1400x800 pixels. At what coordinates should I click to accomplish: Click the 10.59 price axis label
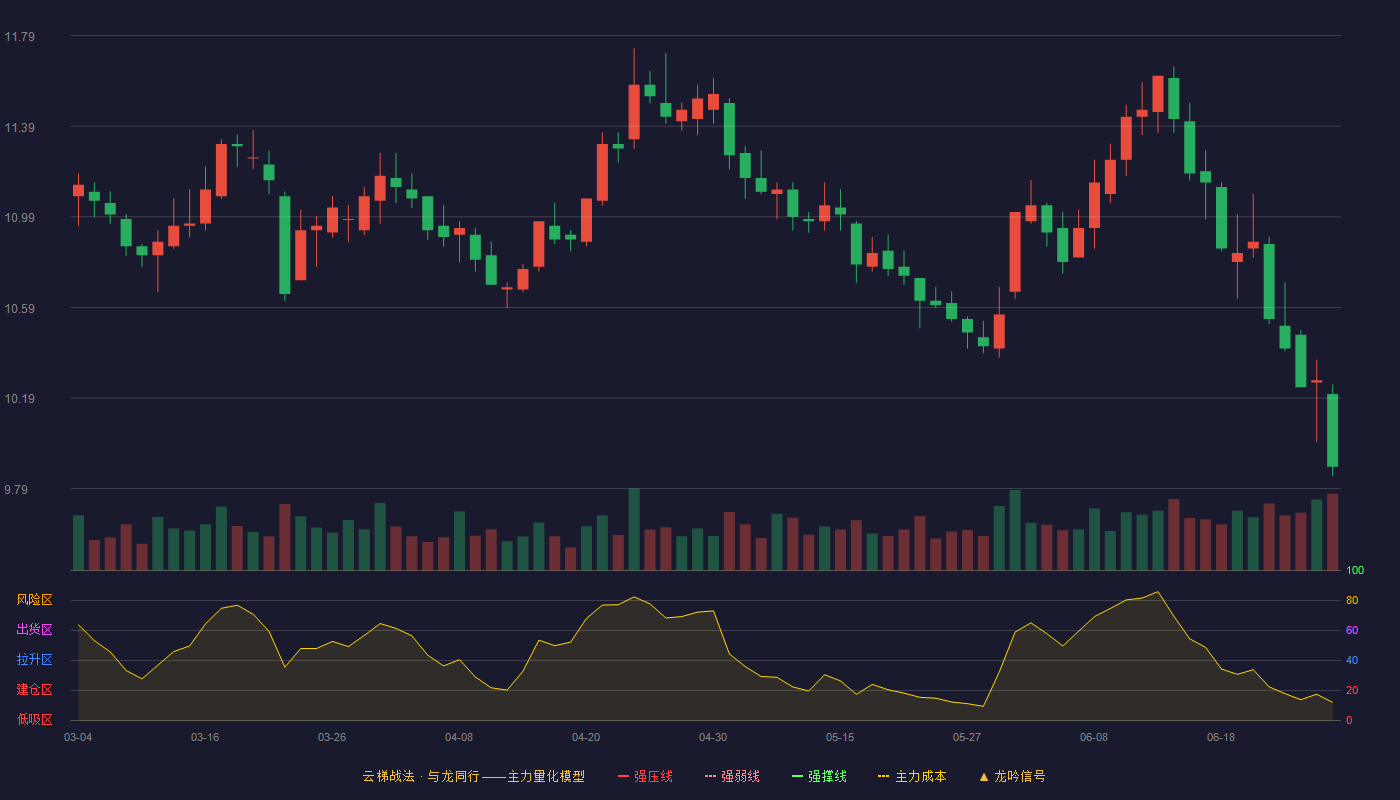click(x=19, y=309)
